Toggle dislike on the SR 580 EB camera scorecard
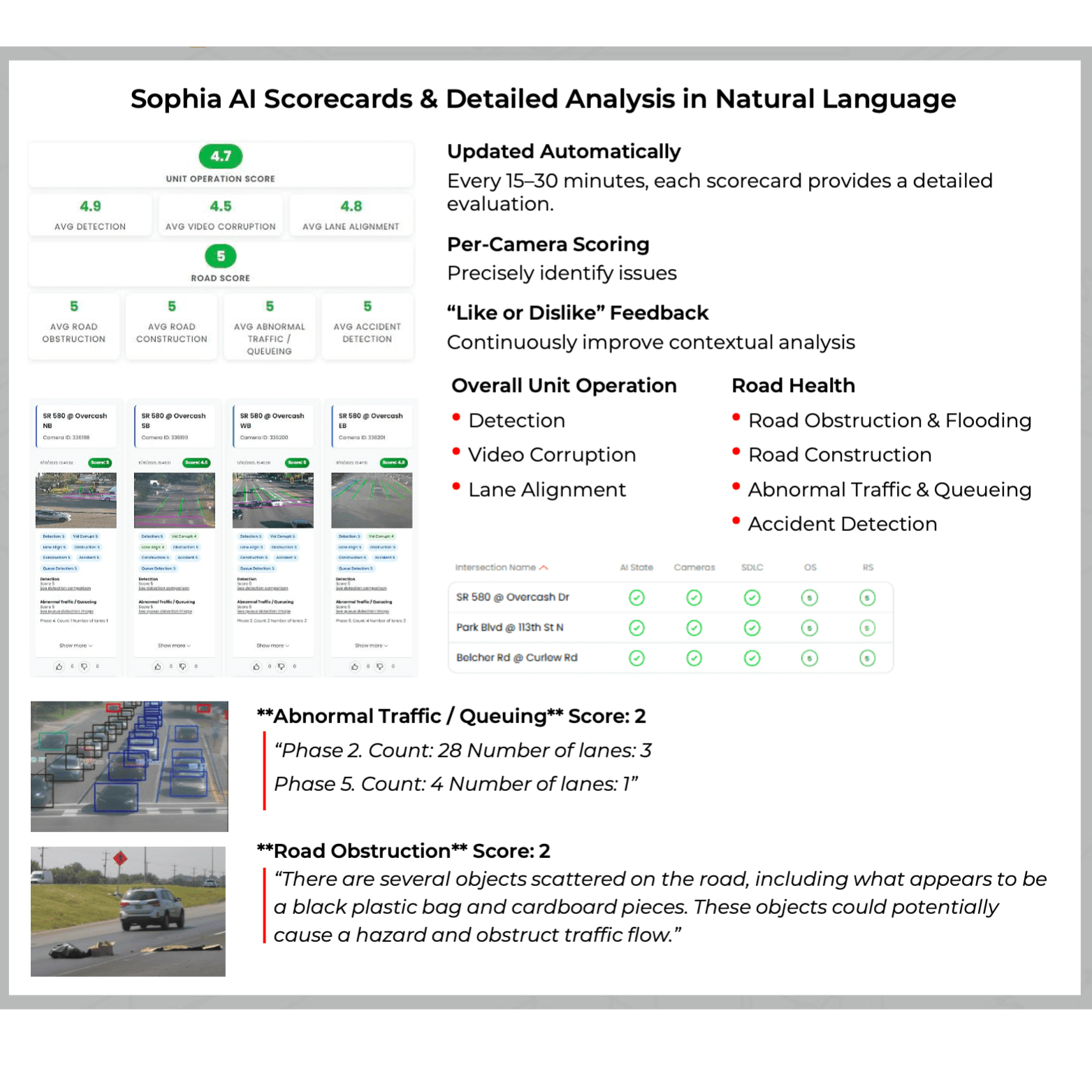Image resolution: width=1092 pixels, height=1092 pixels. click(x=379, y=667)
